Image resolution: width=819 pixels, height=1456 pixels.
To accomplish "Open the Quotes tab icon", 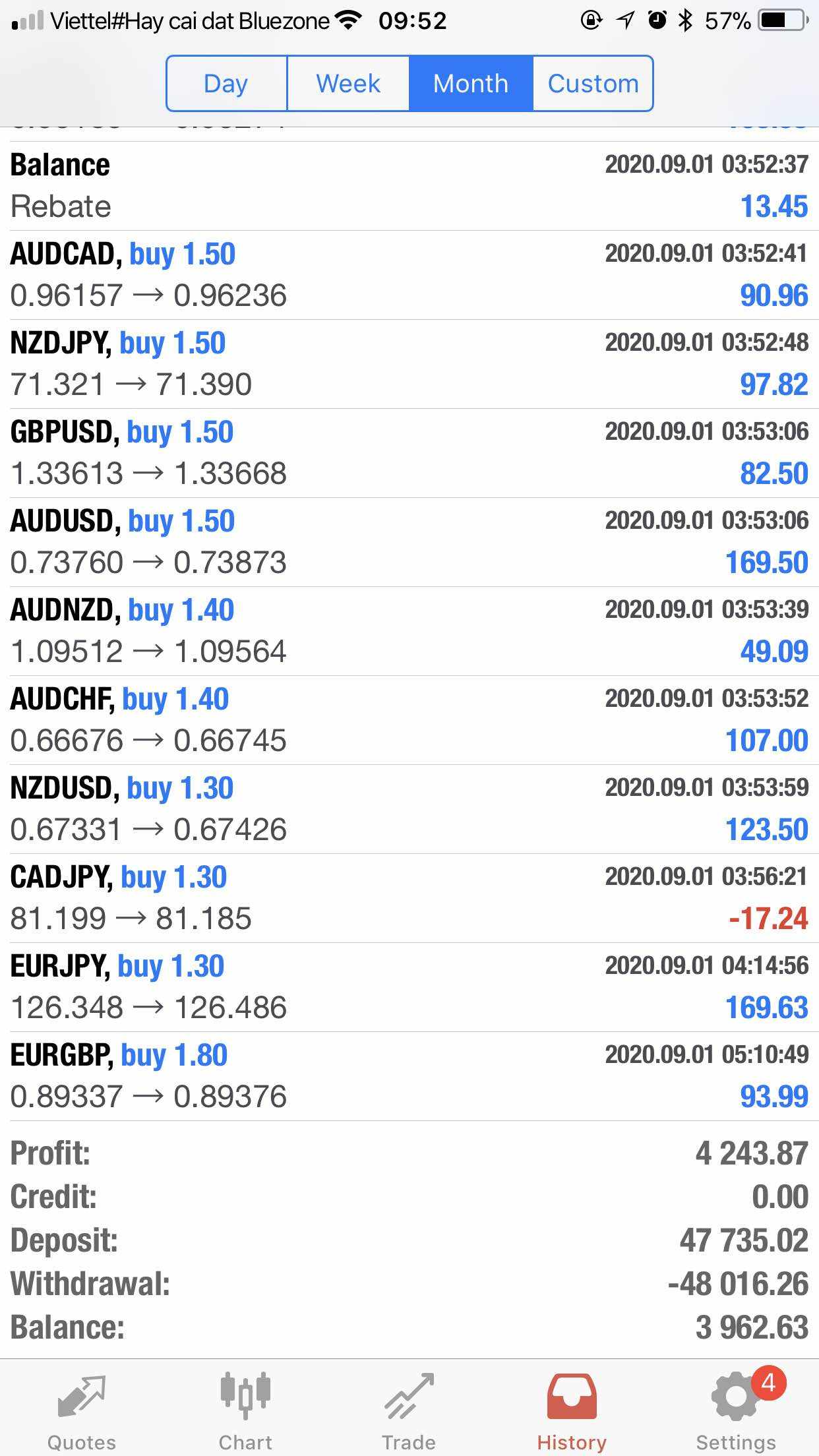I will click(81, 1397).
